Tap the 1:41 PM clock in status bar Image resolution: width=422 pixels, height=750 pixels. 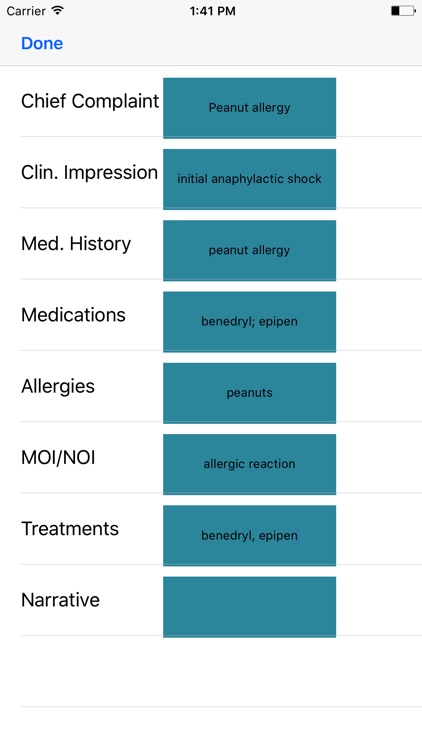pos(212,11)
